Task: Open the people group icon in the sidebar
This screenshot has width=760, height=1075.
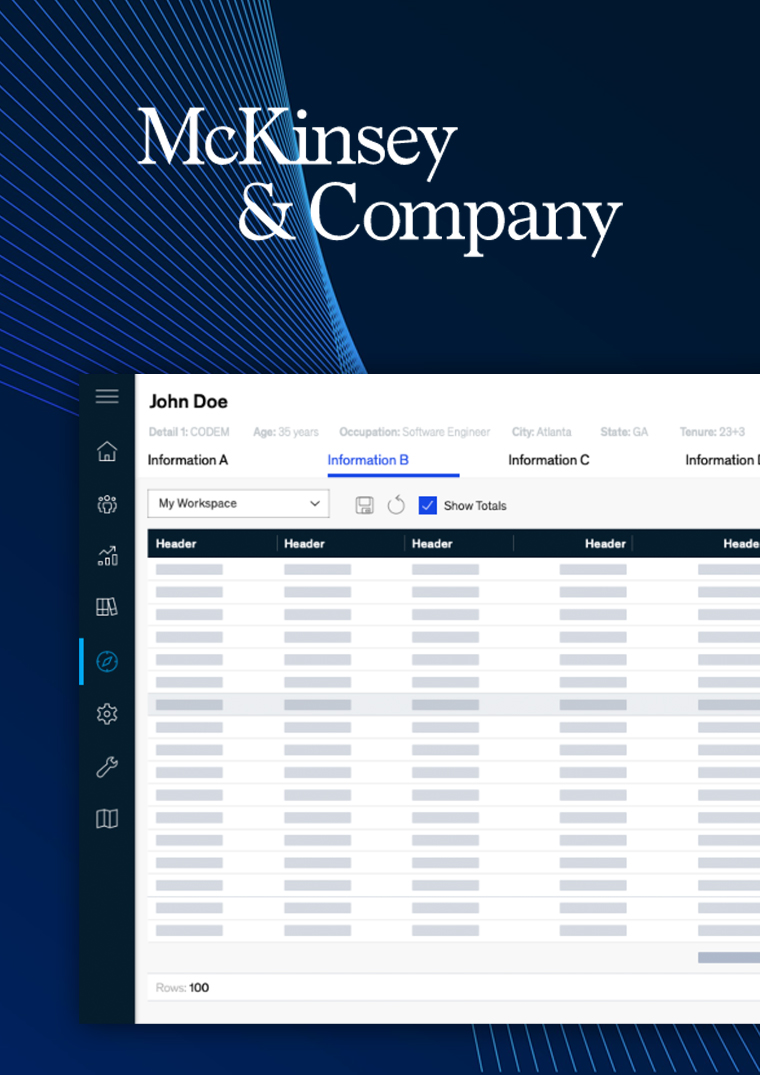Action: pos(107,504)
